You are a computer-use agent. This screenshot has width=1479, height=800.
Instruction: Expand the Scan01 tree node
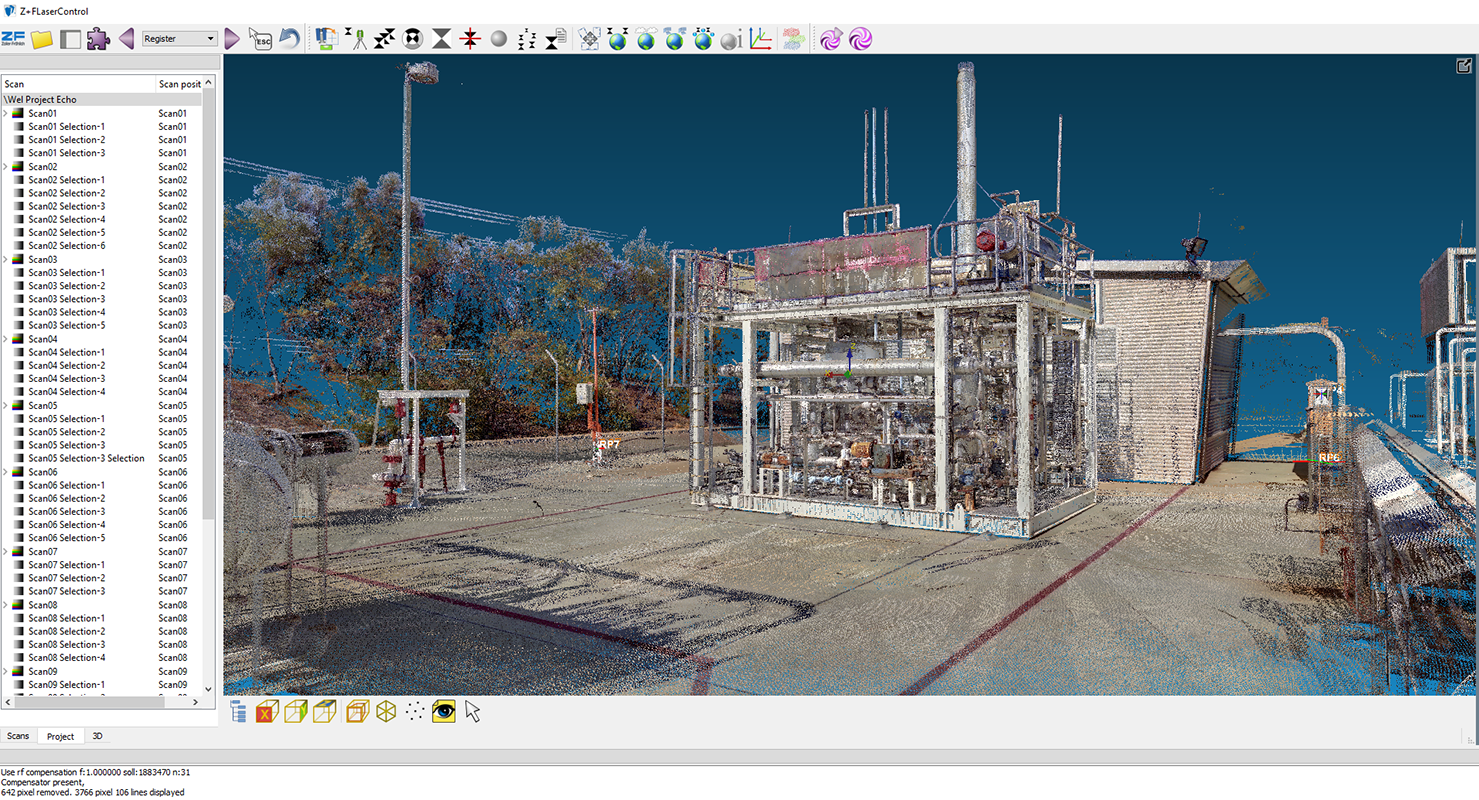(5, 114)
